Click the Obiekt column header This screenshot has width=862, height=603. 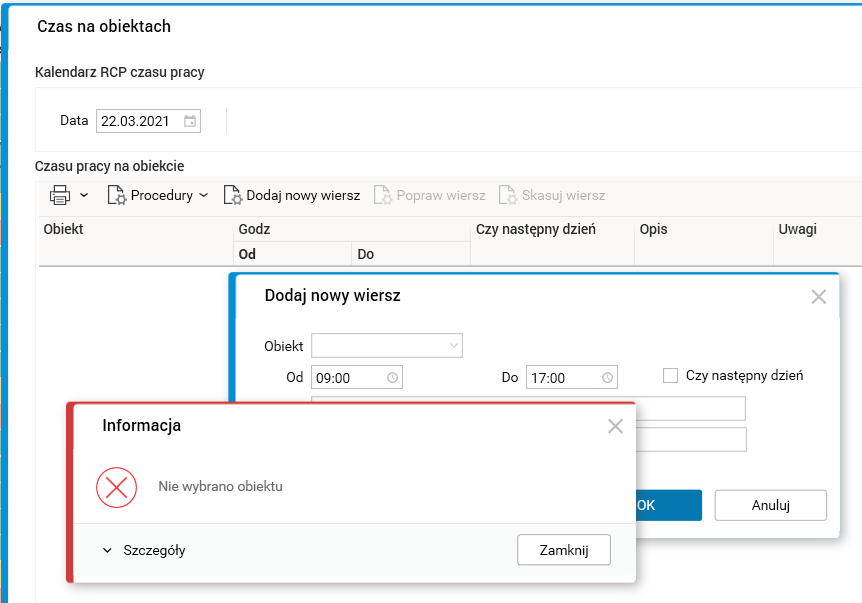[63, 229]
